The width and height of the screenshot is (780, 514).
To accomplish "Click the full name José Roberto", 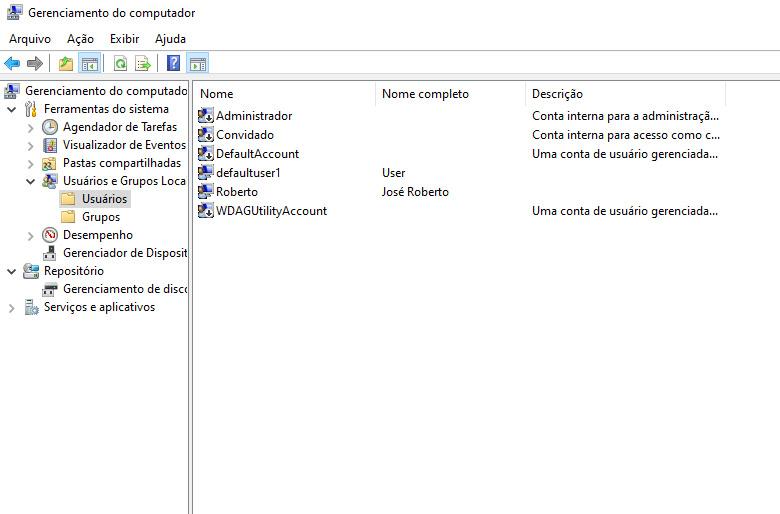I will coord(415,191).
